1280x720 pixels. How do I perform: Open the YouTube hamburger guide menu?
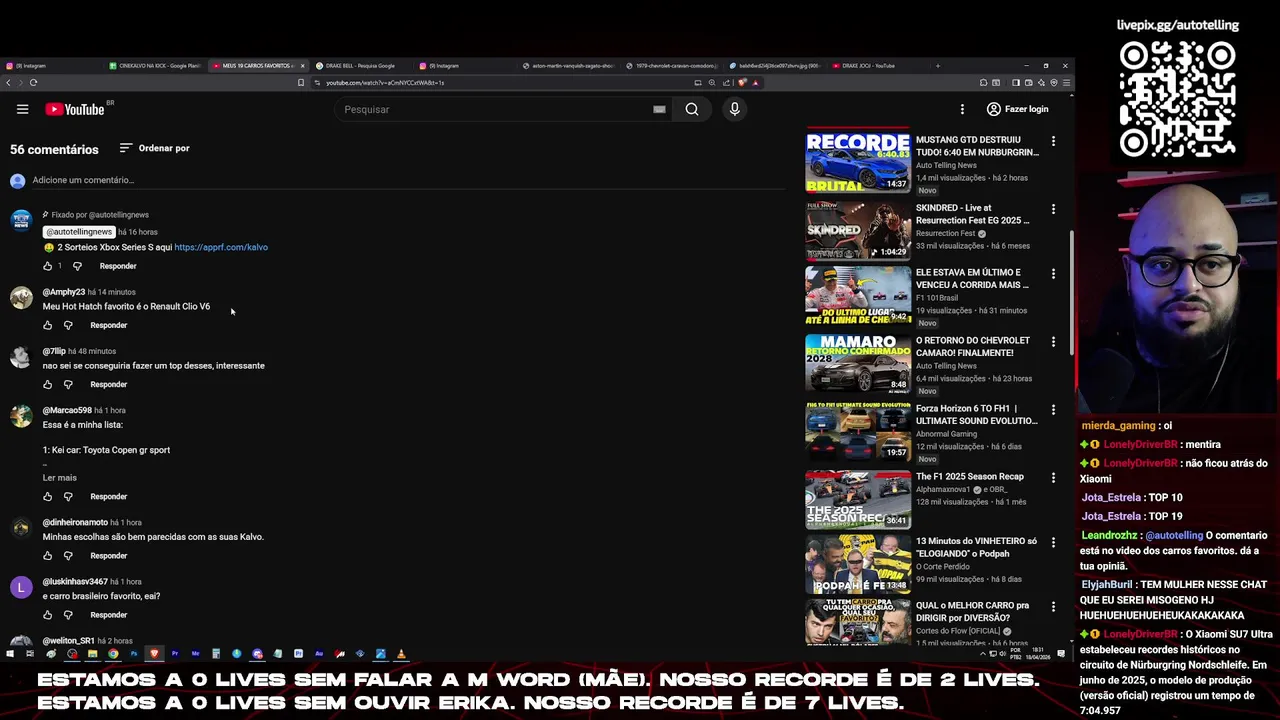[x=22, y=109]
